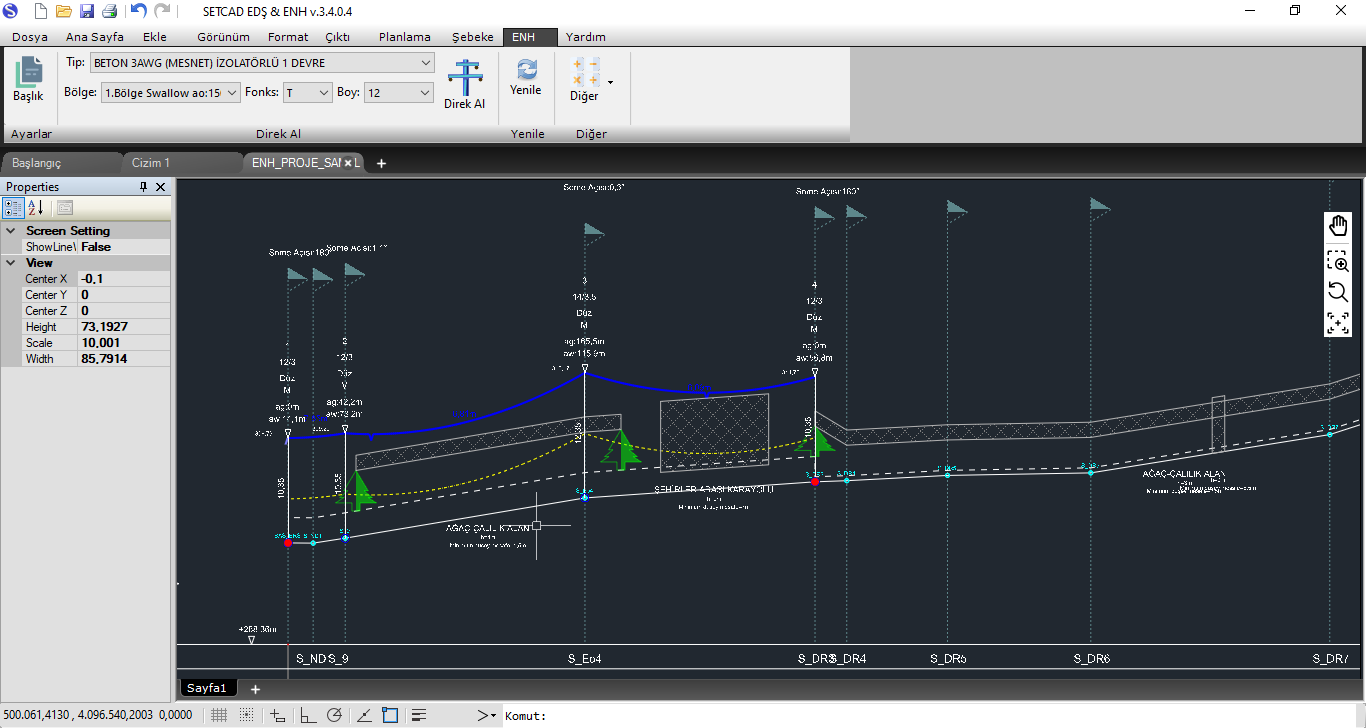Sort properties alphabetically with A-Z icon
This screenshot has height=728, width=1366.
36,208
